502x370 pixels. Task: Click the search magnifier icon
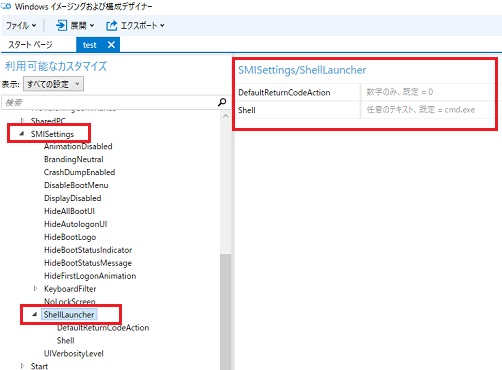tap(222, 102)
